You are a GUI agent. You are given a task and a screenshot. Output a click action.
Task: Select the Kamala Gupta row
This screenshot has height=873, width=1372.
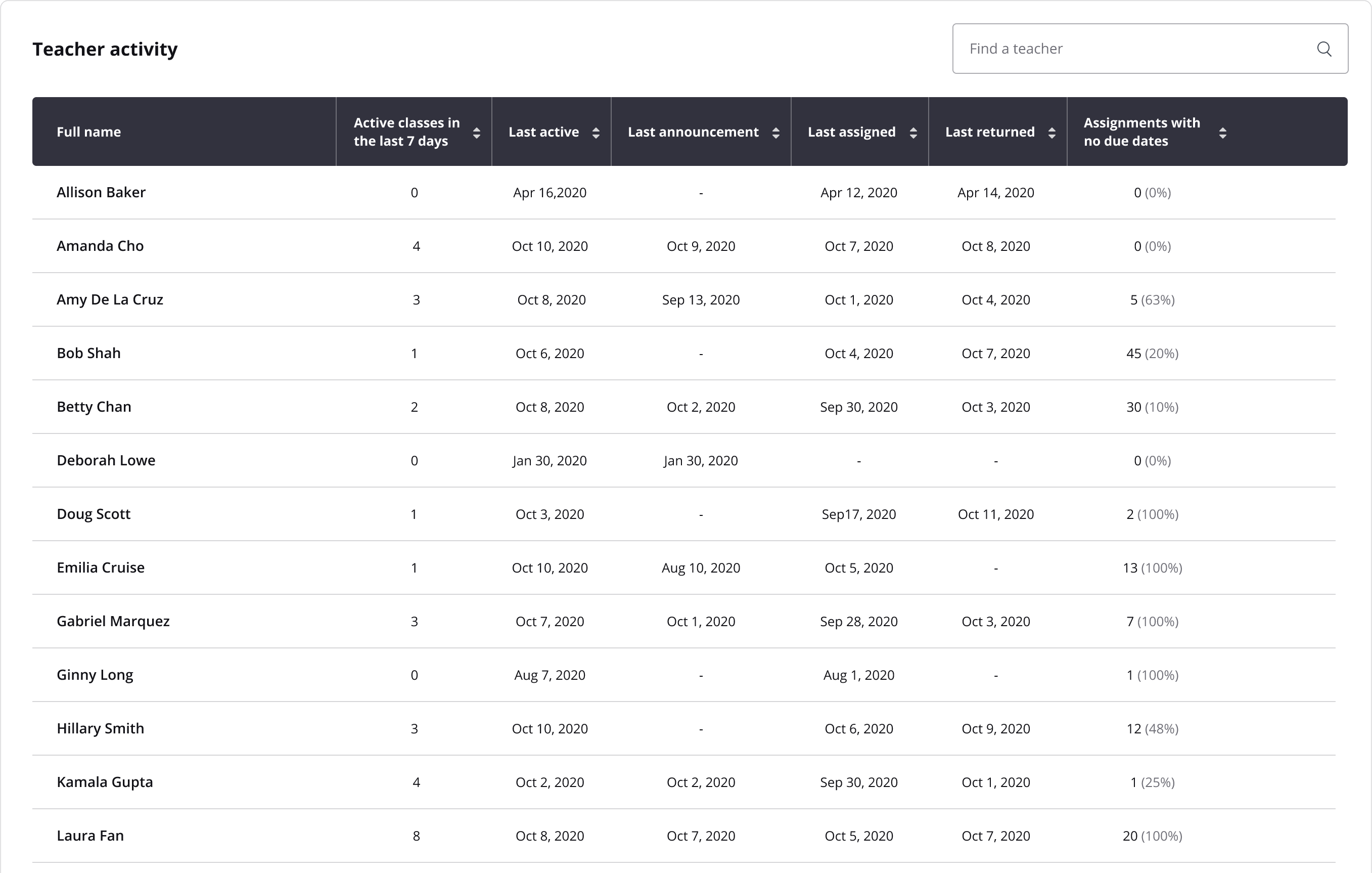[x=104, y=782]
